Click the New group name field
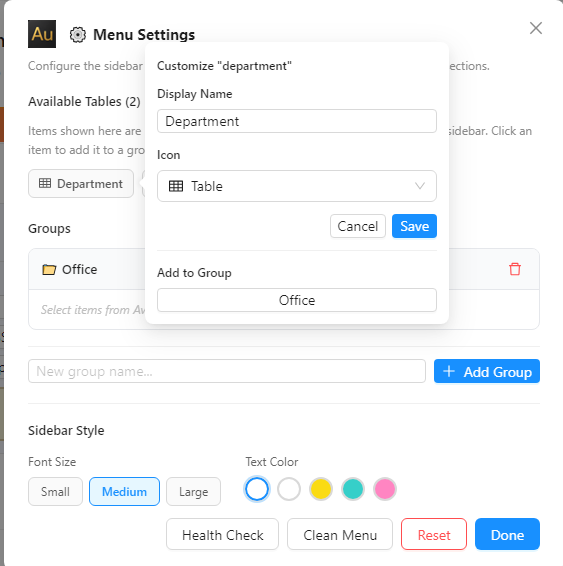Viewport: 563px width, 566px height. pos(227,371)
